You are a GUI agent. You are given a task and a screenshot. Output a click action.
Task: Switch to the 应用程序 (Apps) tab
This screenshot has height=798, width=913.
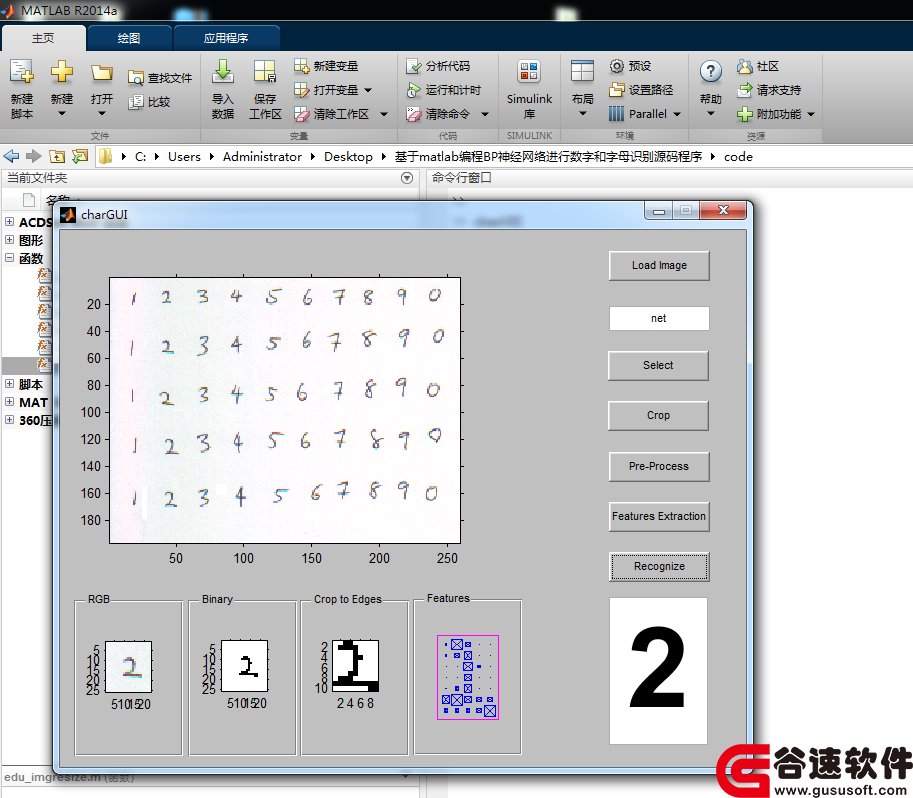coord(226,38)
